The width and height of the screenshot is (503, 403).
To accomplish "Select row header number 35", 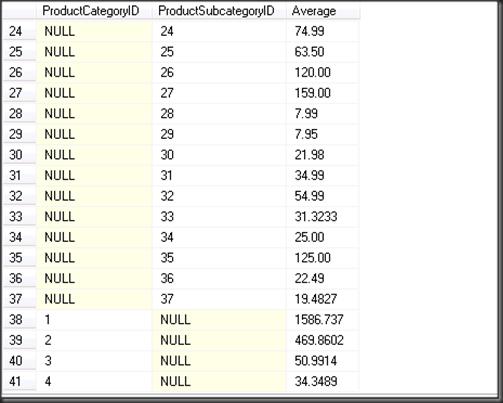I will pyautogui.click(x=19, y=258).
